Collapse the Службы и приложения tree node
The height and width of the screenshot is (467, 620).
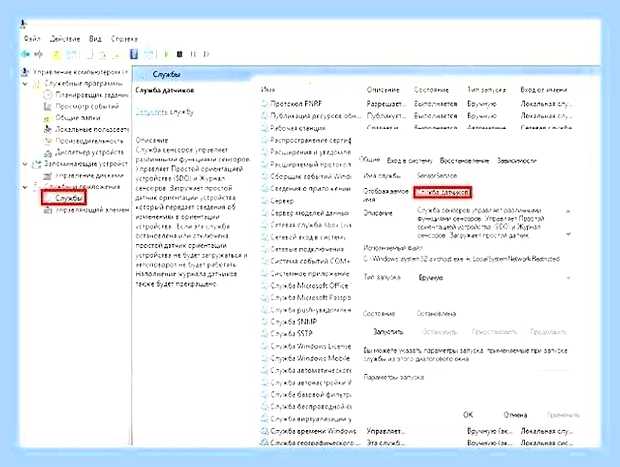[x=25, y=187]
